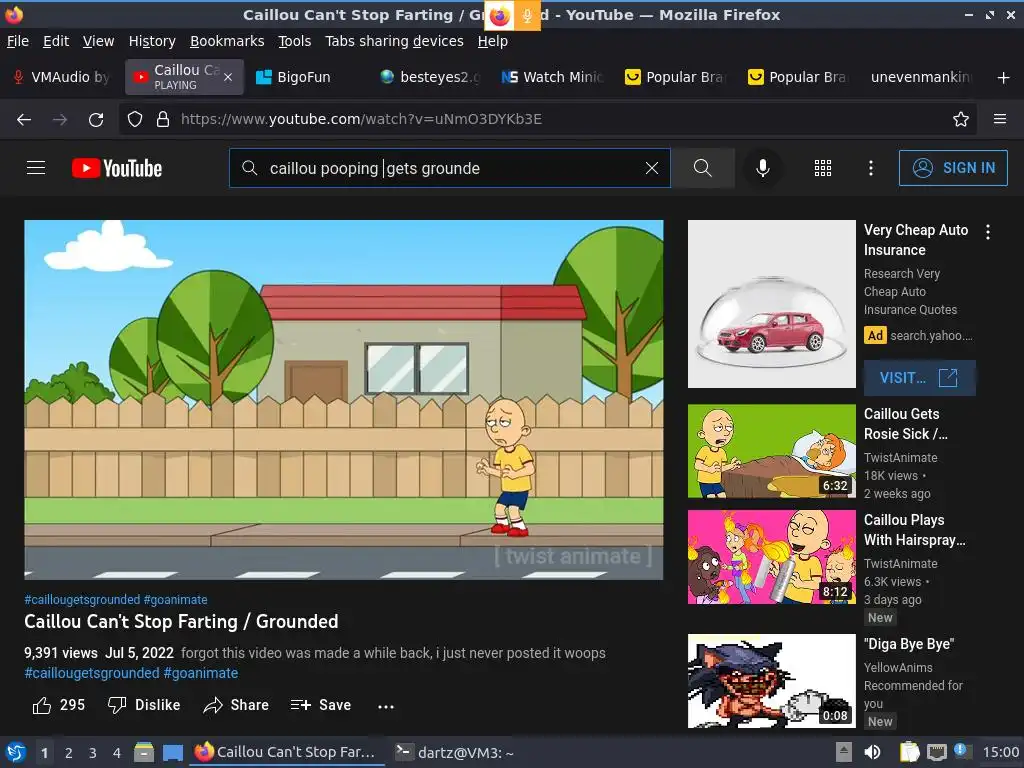Screen dimensions: 1024x768
Task: Open the Help menu
Action: click(x=492, y=41)
